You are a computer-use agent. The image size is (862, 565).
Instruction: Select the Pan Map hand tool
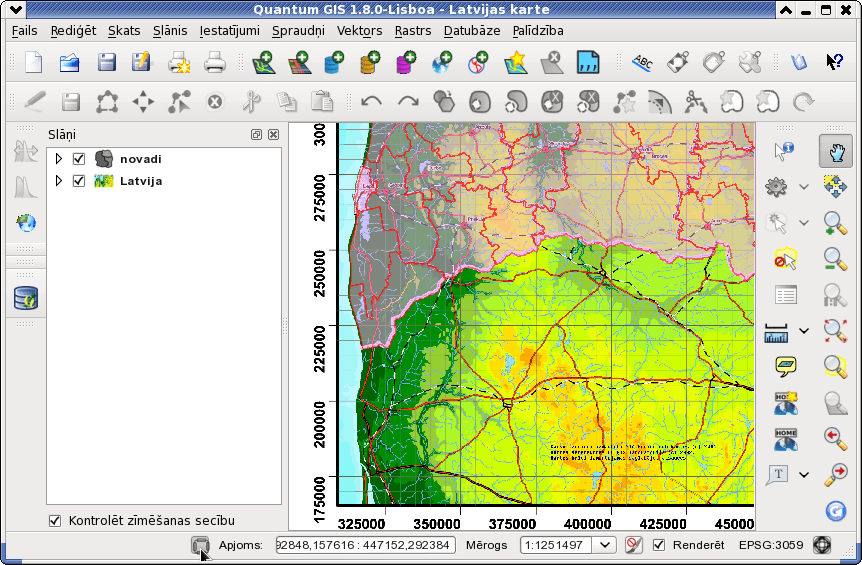point(836,151)
